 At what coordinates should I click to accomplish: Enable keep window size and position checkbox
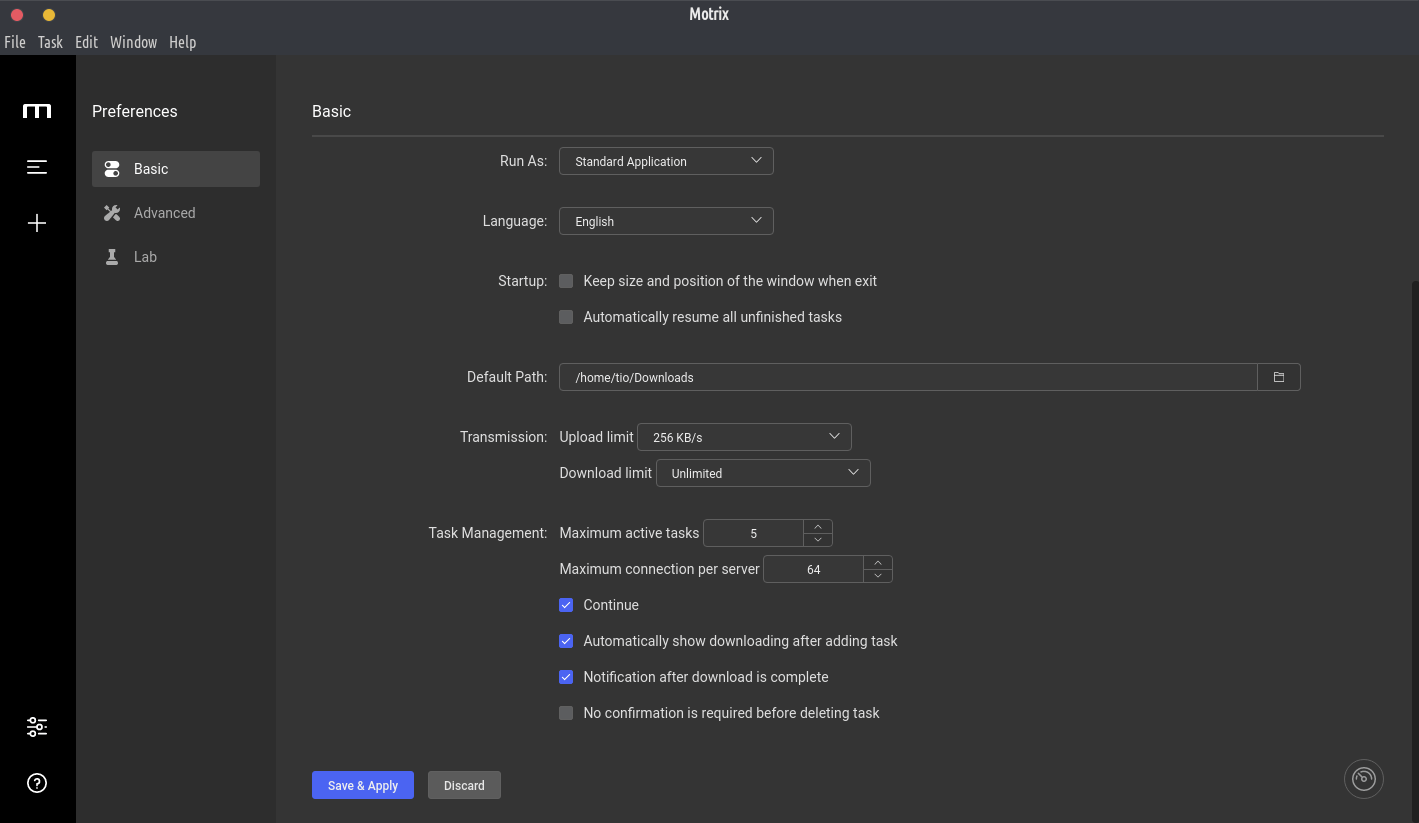tap(566, 281)
